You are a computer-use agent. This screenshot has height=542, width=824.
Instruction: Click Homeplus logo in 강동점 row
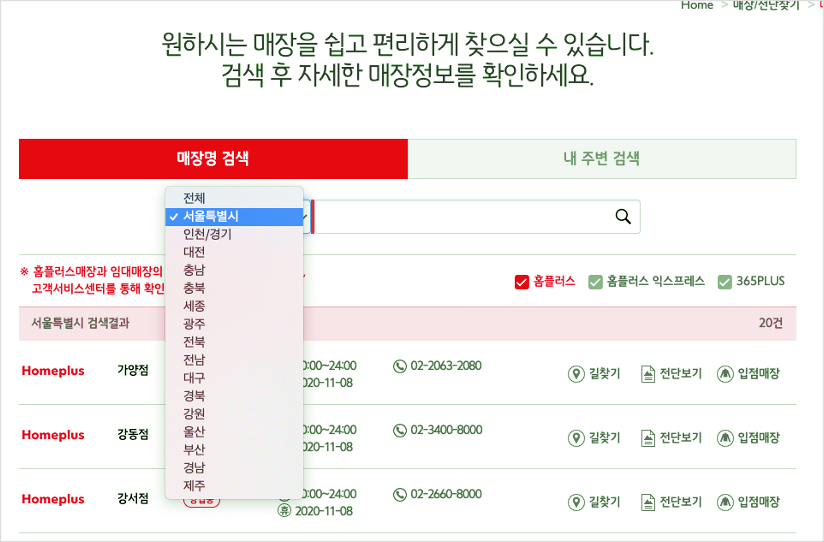pyautogui.click(x=53, y=435)
